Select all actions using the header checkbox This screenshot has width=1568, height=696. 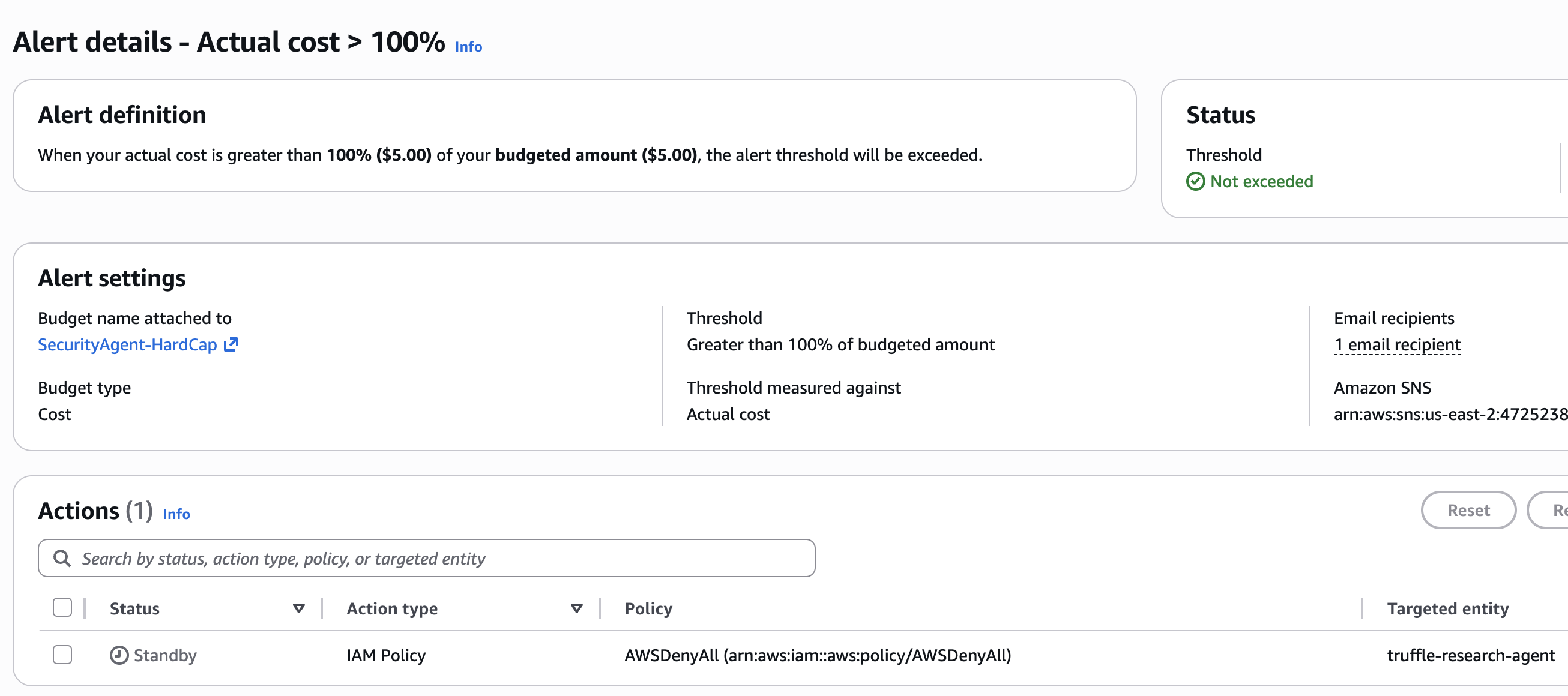tap(62, 607)
